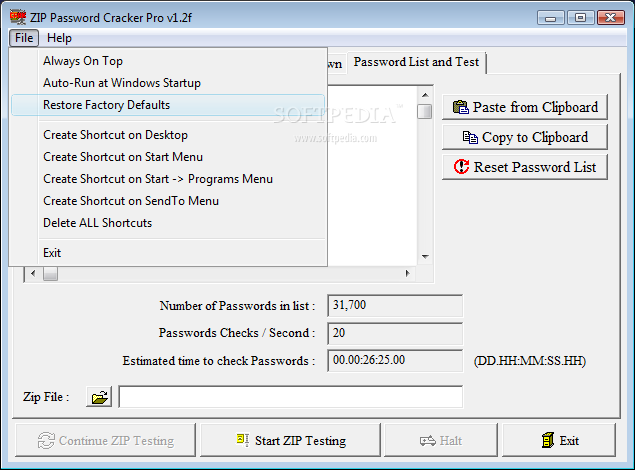Click the vertical scrollbar thumb
The width and height of the screenshot is (635, 470).
point(425,111)
